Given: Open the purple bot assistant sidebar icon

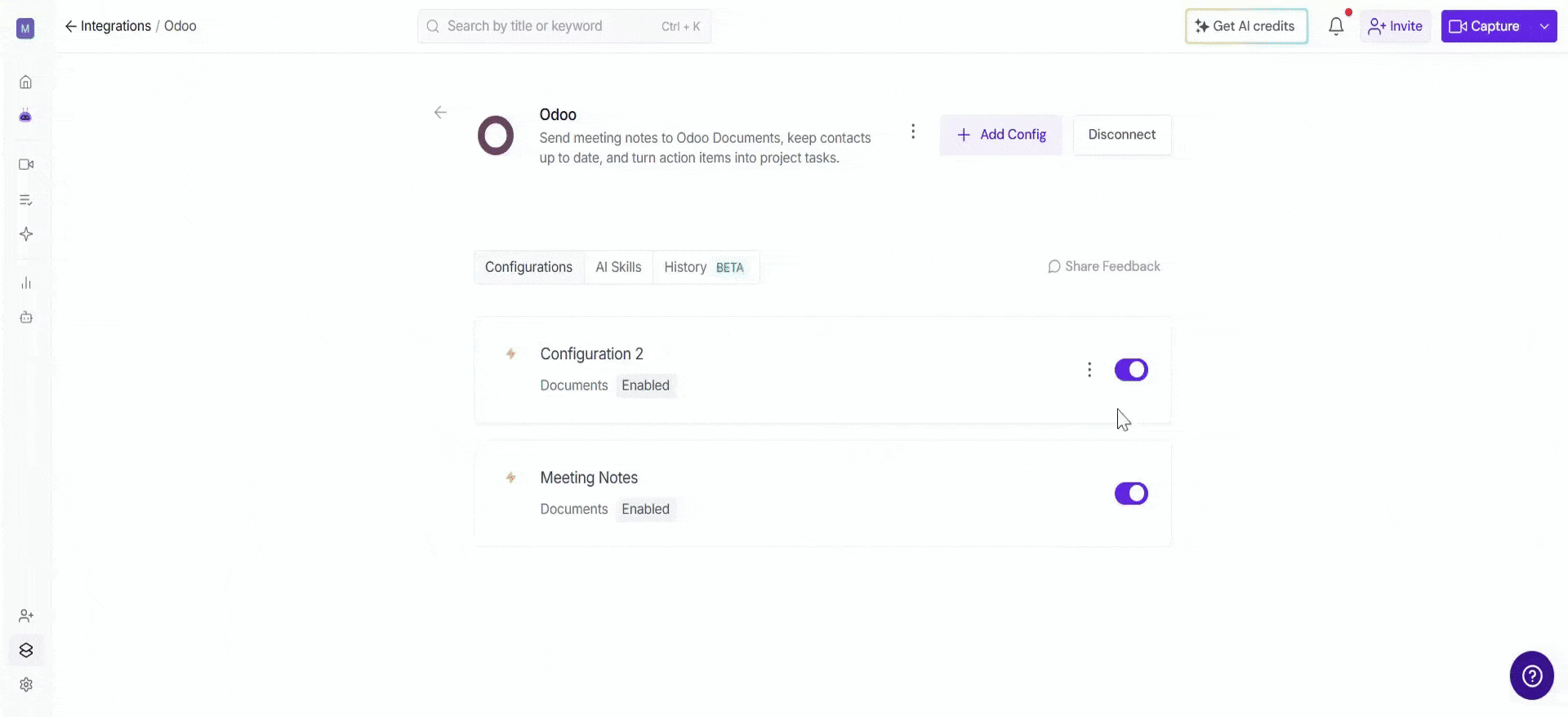Looking at the screenshot, I should tap(26, 116).
